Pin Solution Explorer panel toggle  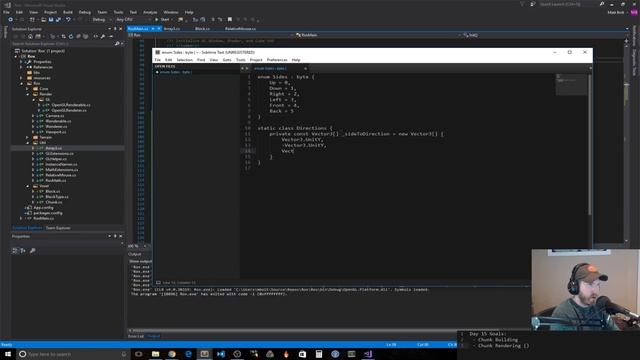coord(115,29)
